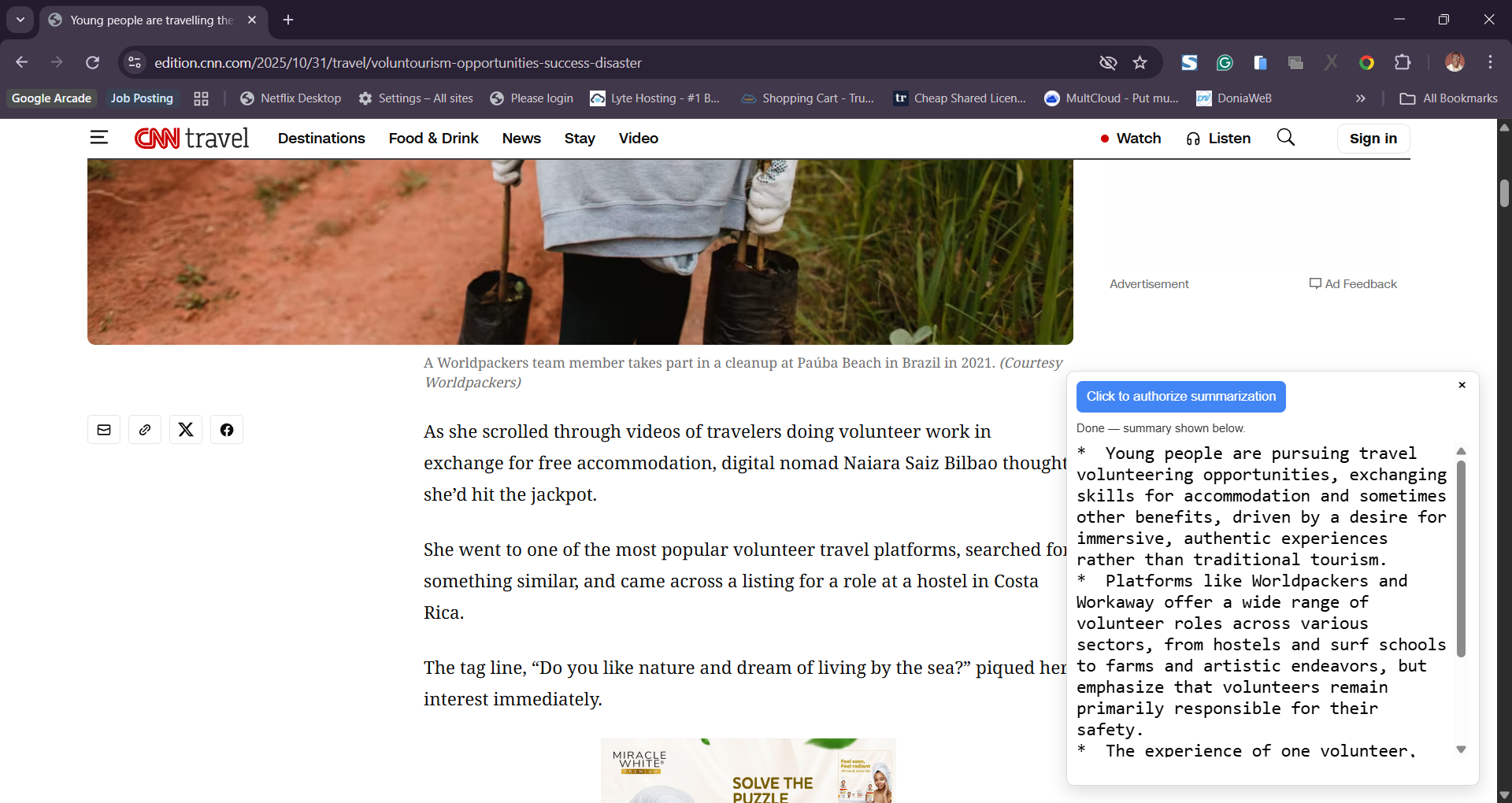Select the 'Young people are travelling' tab
The image size is (1512, 803).
click(x=153, y=20)
